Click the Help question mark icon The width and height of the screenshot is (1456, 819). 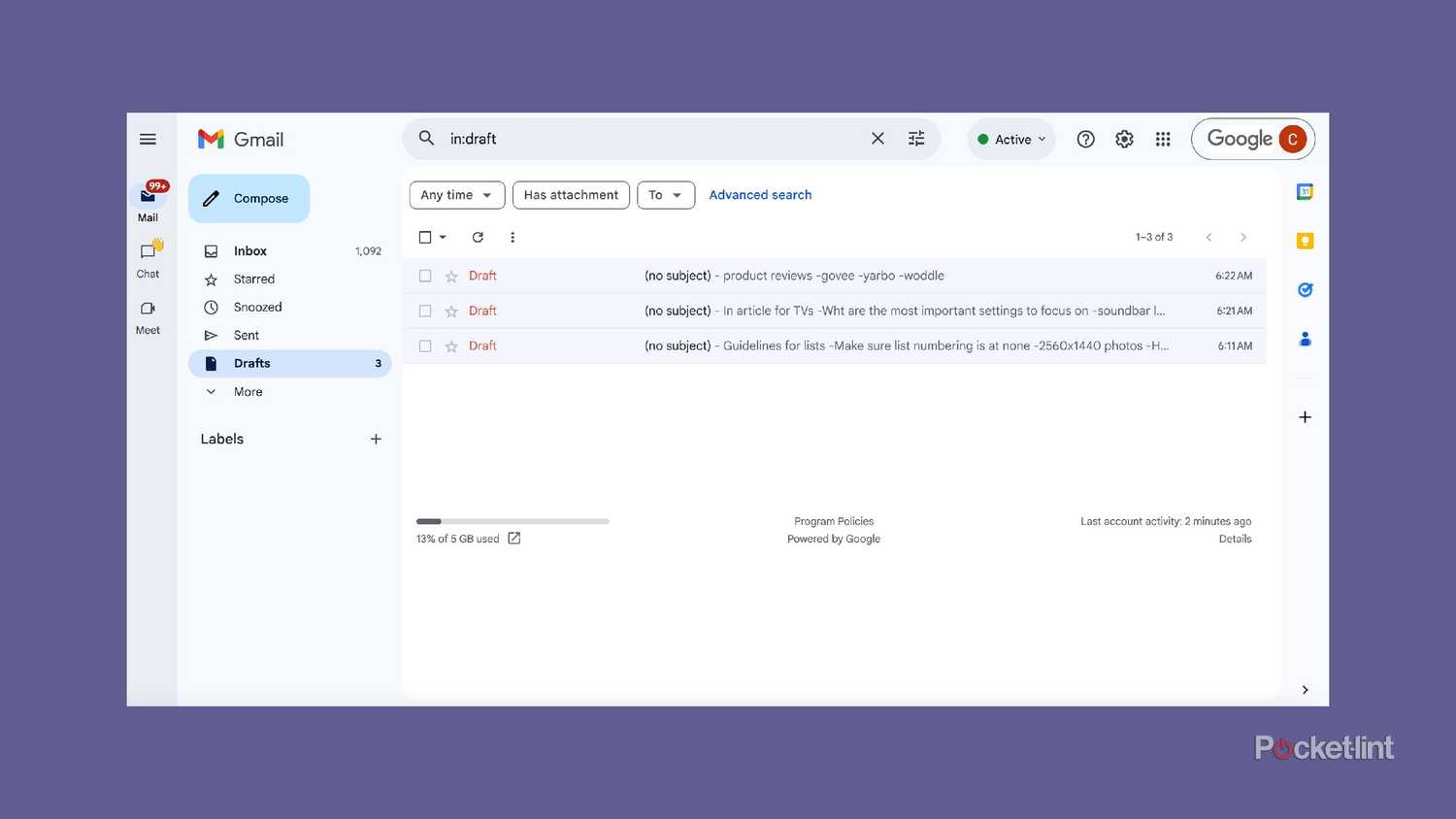[x=1085, y=140]
